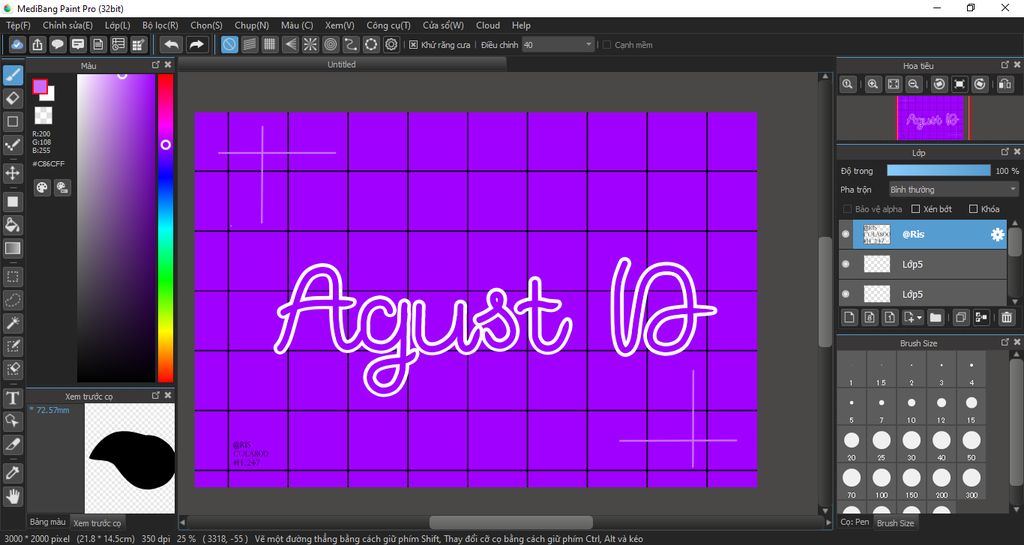Enable the Khóa layer checkbox
The width and height of the screenshot is (1024, 545).
click(x=973, y=209)
